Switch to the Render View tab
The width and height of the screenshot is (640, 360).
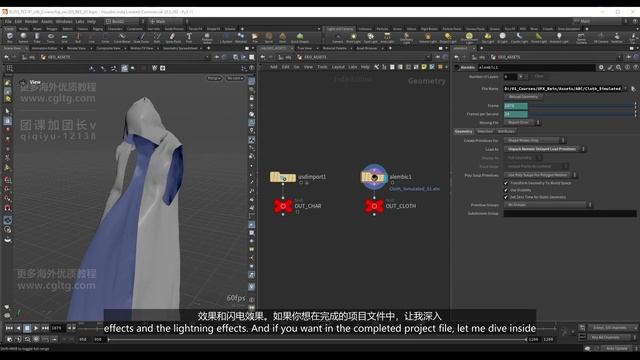76,48
